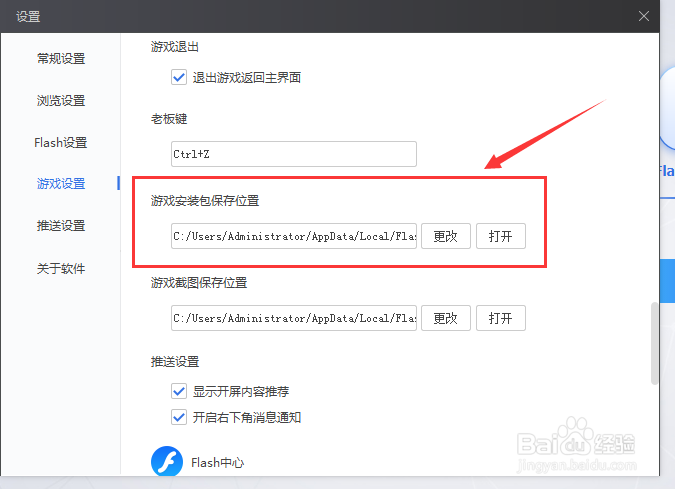Focus the 老板键 Ctrl+Z hotkey field
This screenshot has height=489, width=675.
(x=294, y=154)
